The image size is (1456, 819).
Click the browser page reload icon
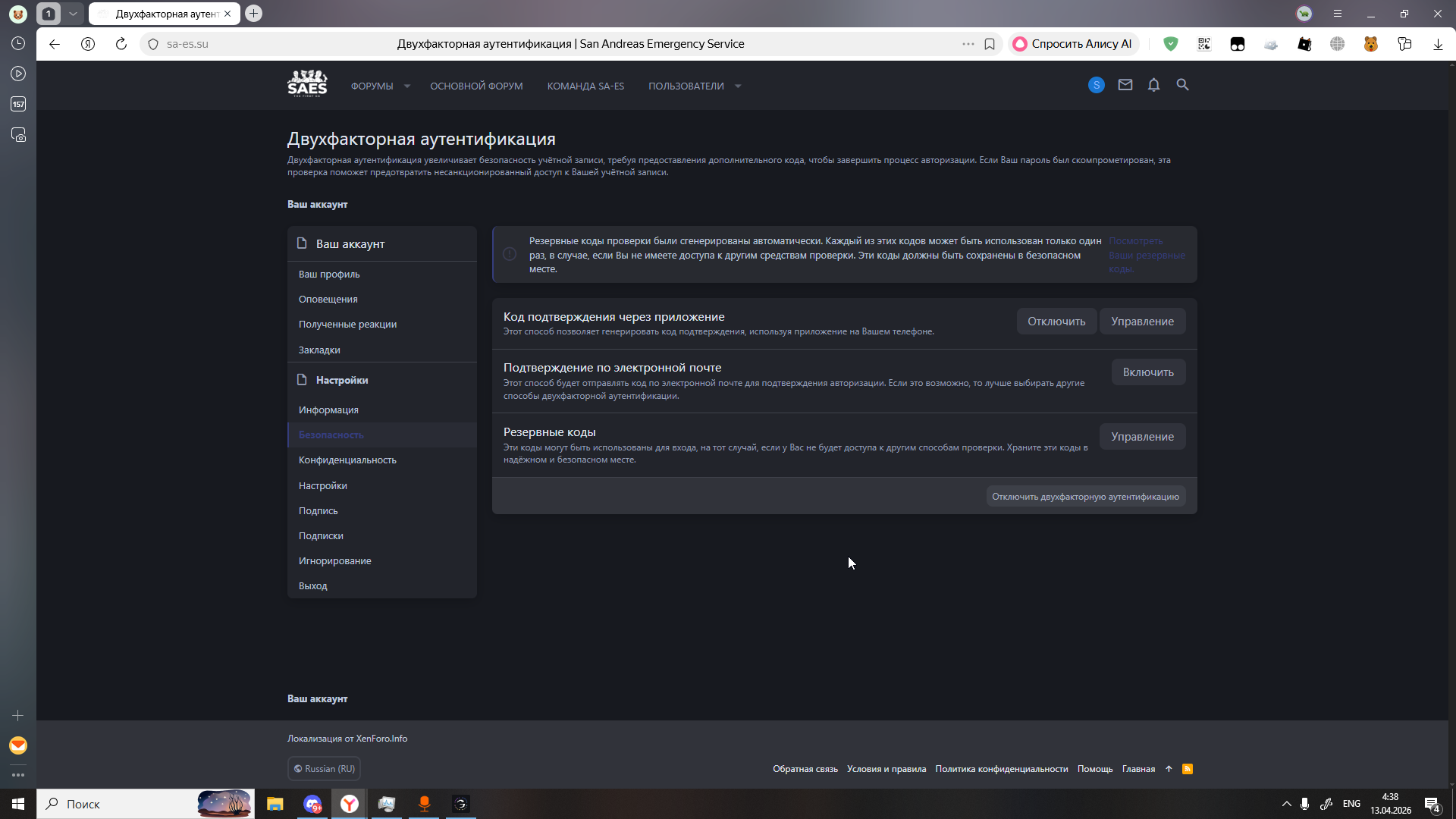click(x=121, y=44)
